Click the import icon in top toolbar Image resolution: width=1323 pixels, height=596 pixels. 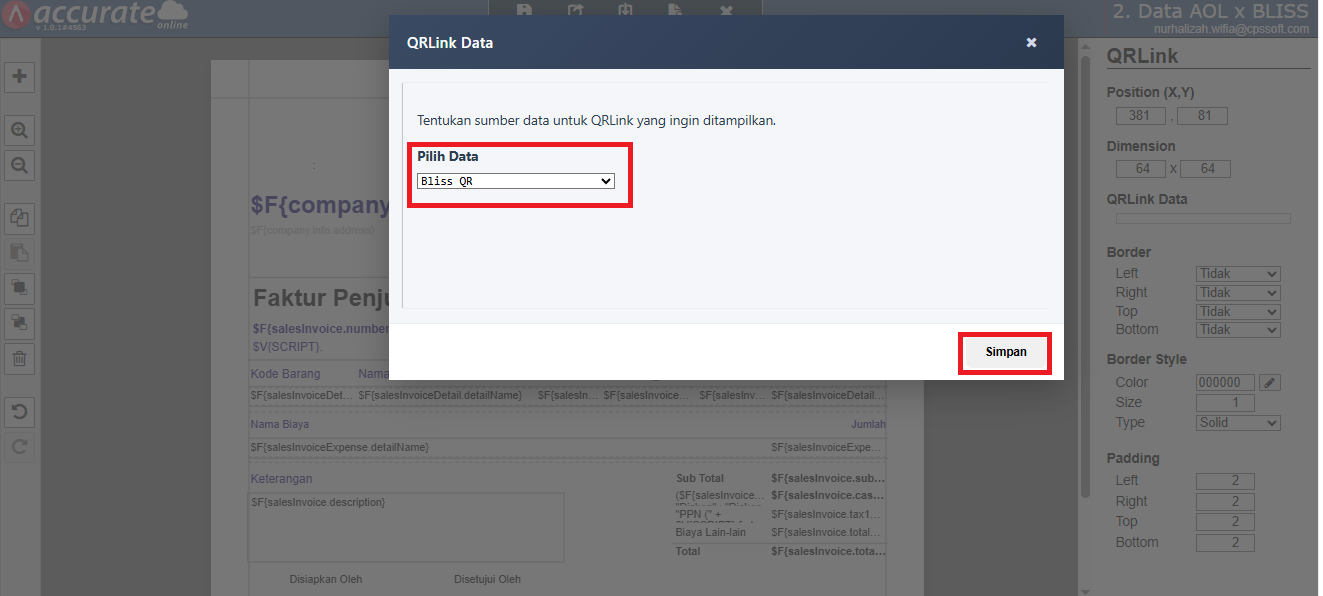(x=625, y=10)
